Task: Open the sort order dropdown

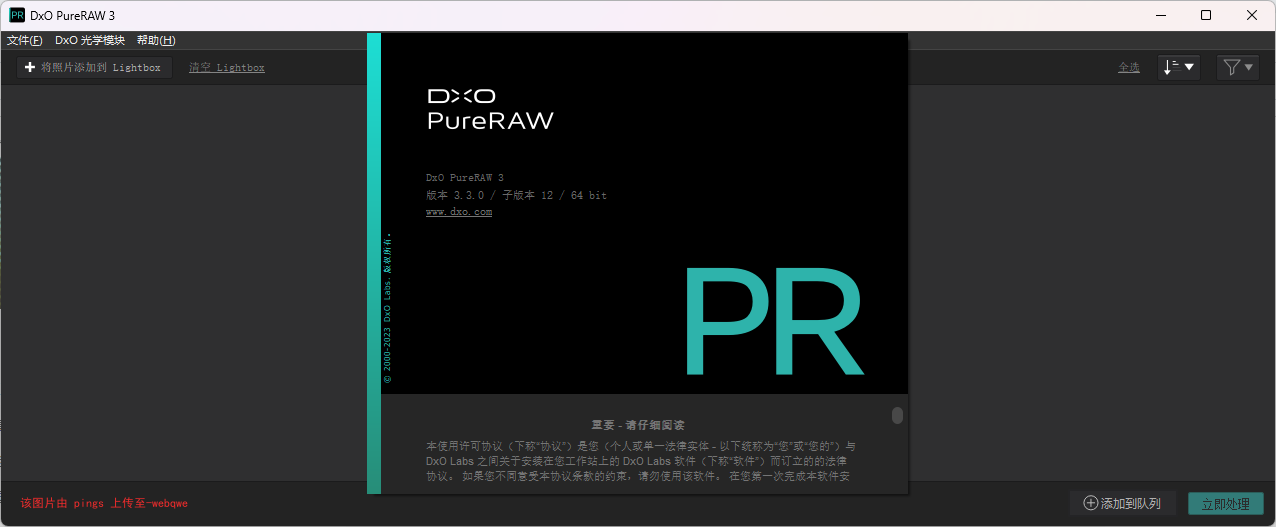Action: [1179, 67]
